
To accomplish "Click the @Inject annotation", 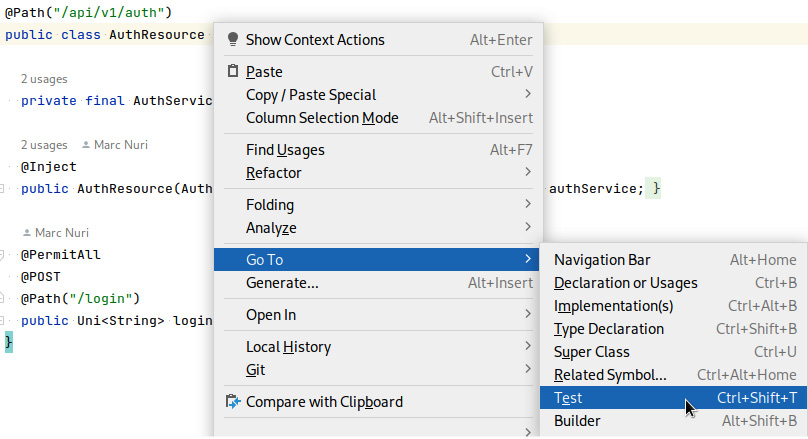I will [x=48, y=166].
